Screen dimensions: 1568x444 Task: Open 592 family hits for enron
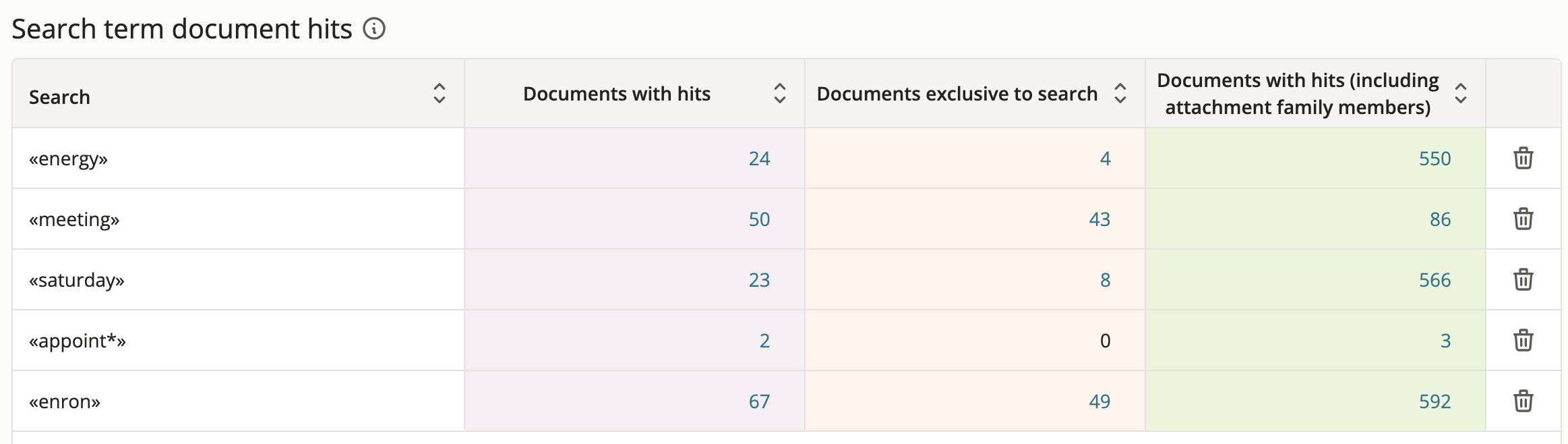[1435, 401]
